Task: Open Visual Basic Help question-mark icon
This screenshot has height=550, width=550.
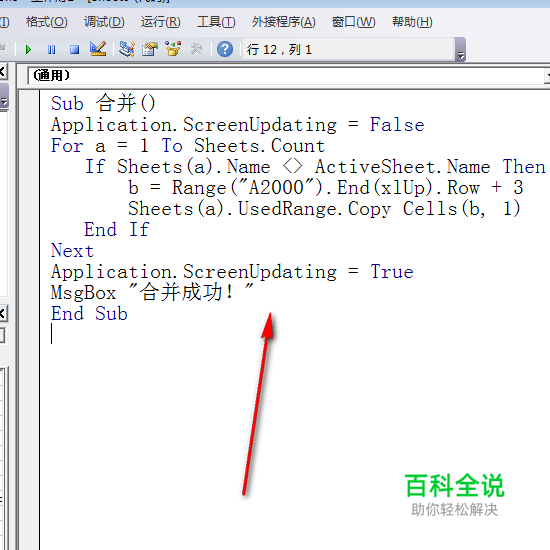Action: coord(225,49)
